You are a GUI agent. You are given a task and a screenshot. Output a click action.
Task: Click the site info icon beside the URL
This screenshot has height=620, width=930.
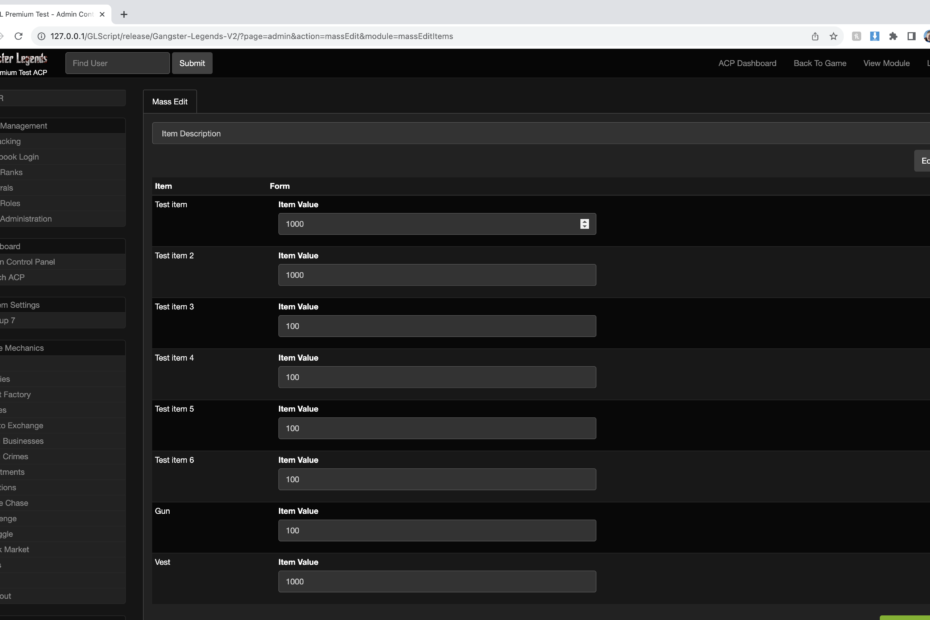point(42,36)
